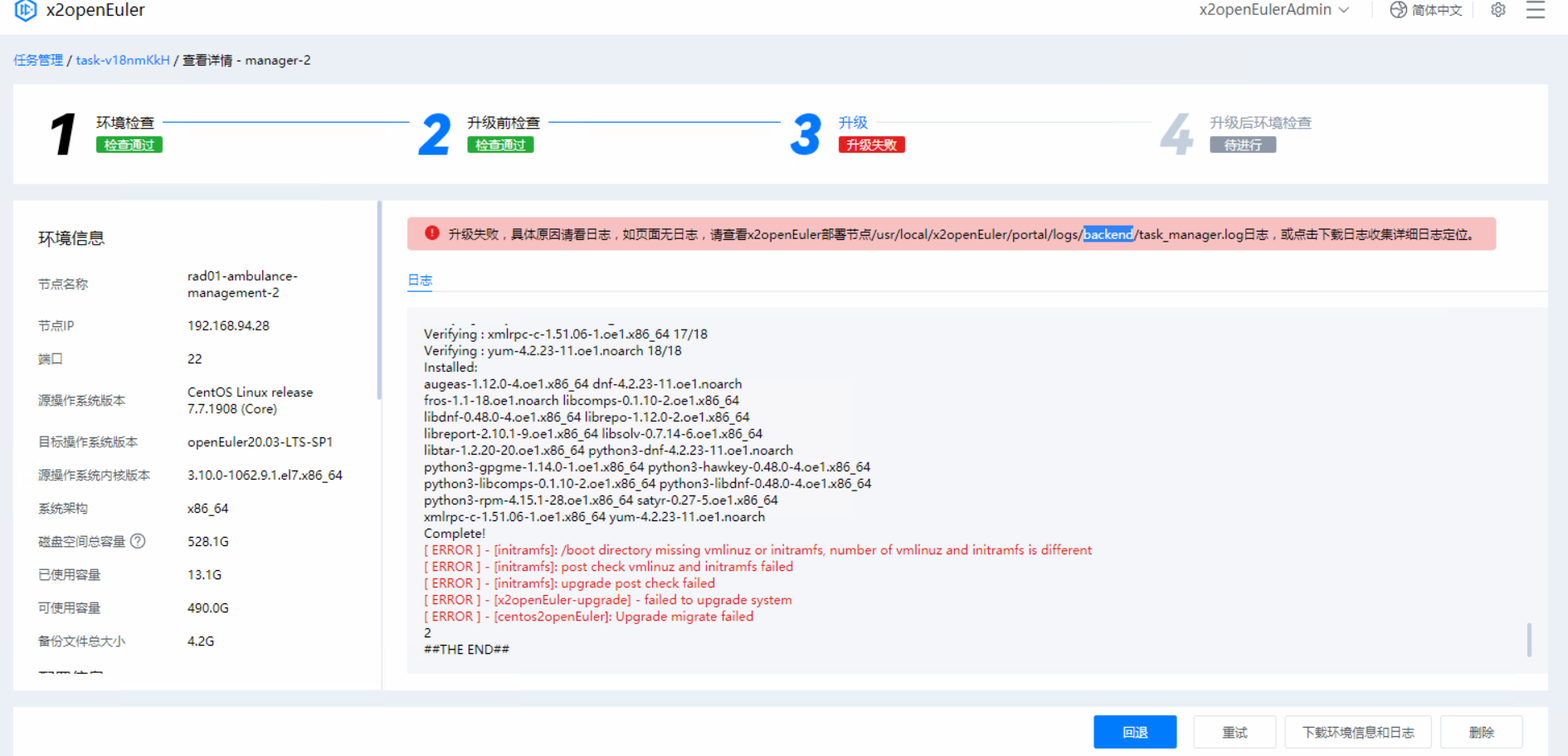Select step 3 升级 failed step
Image resolution: width=1568 pixels, height=756 pixels.
tap(853, 123)
